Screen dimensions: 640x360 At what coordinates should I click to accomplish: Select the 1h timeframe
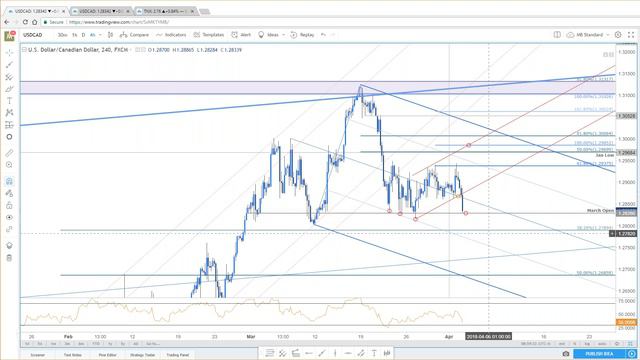(x=75, y=35)
